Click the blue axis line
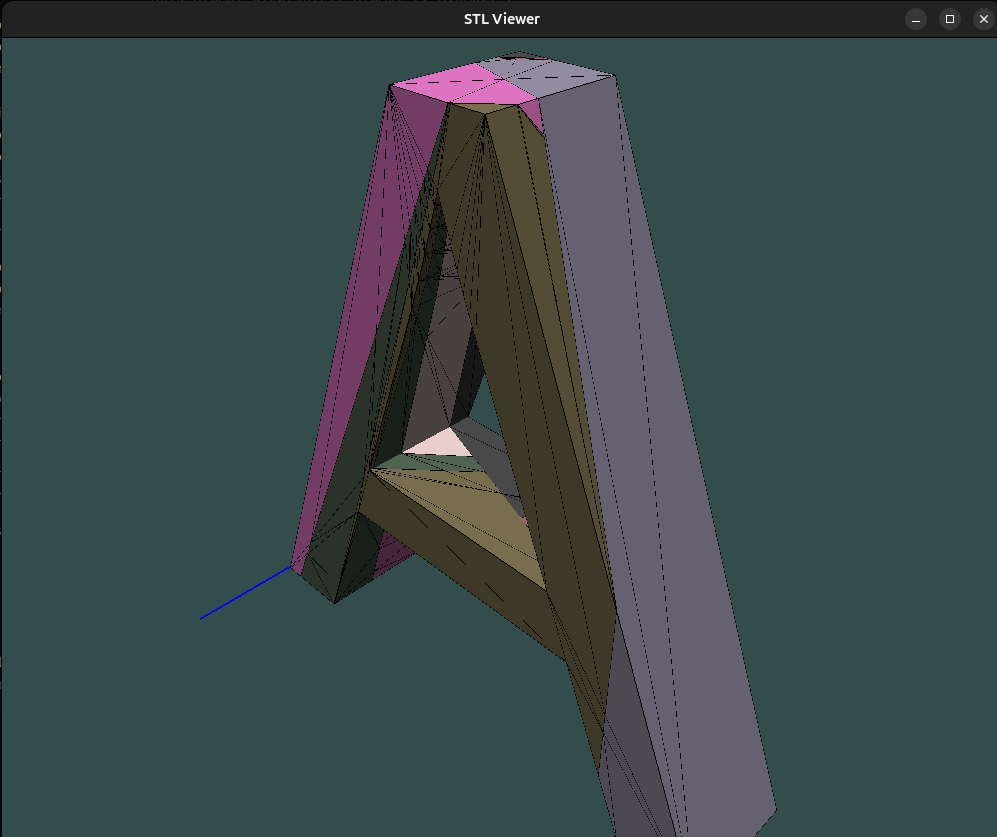Image resolution: width=997 pixels, height=837 pixels. click(245, 594)
